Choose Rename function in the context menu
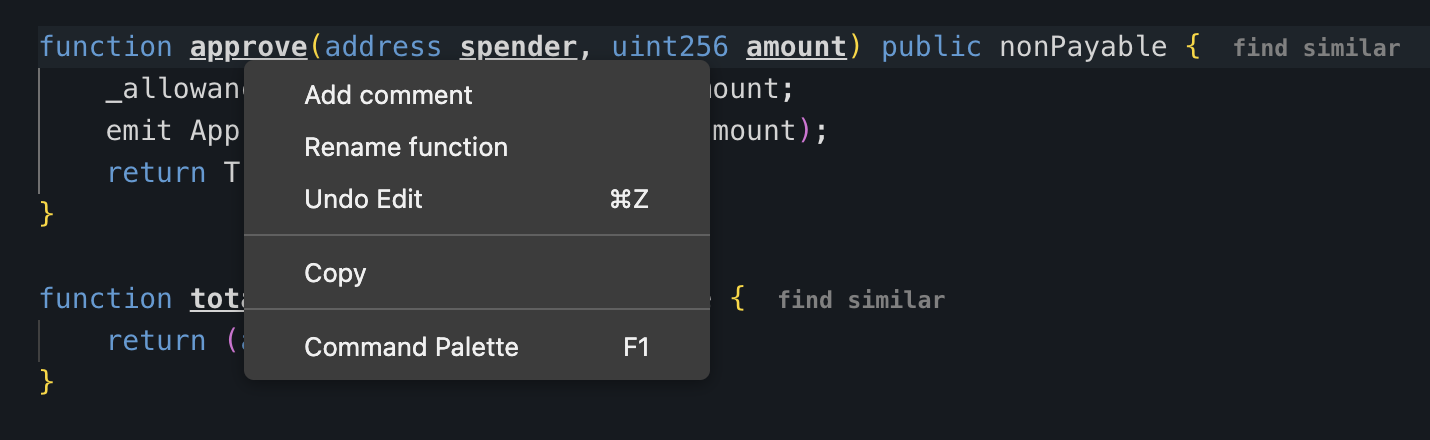The image size is (1430, 440). (x=406, y=148)
